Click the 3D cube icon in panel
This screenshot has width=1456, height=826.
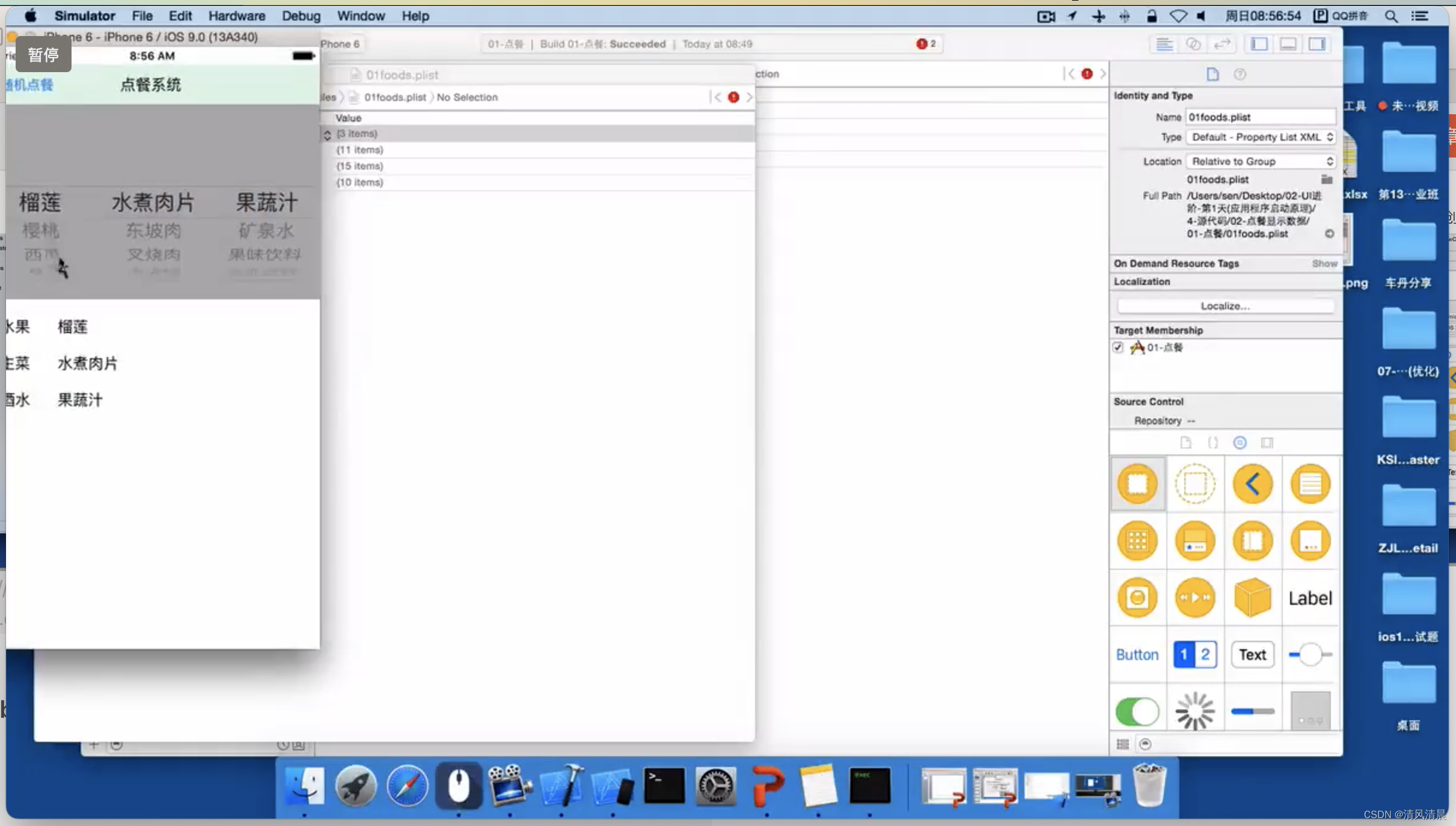tap(1253, 597)
